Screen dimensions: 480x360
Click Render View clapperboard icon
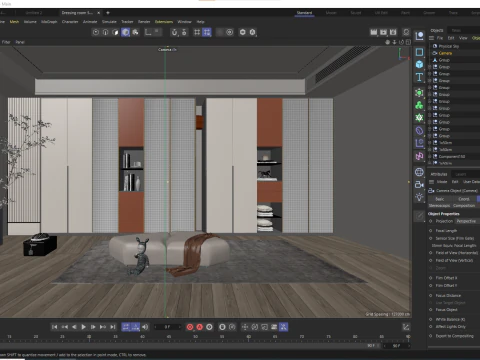coord(374,32)
